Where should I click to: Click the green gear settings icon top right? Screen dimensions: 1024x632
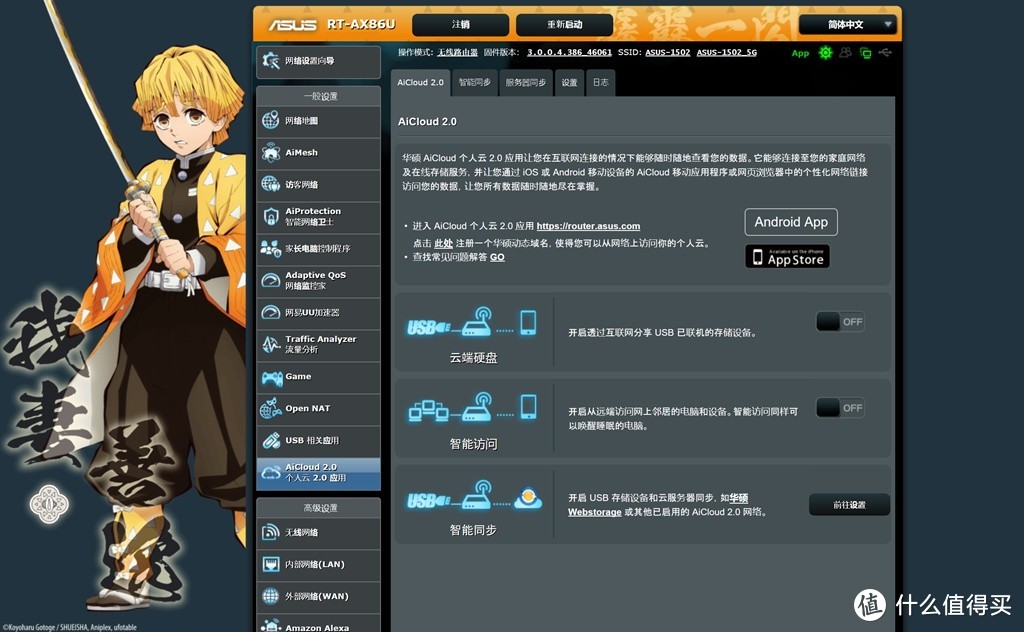pyautogui.click(x=824, y=52)
